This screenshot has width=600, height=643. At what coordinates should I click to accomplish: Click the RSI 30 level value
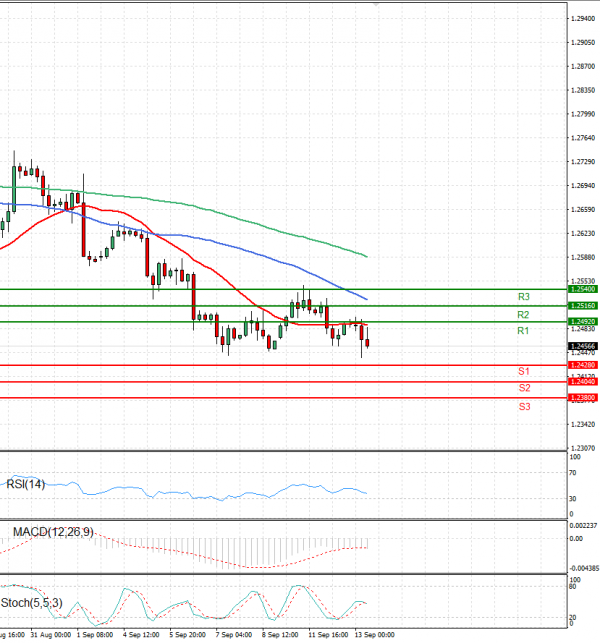pyautogui.click(x=573, y=499)
